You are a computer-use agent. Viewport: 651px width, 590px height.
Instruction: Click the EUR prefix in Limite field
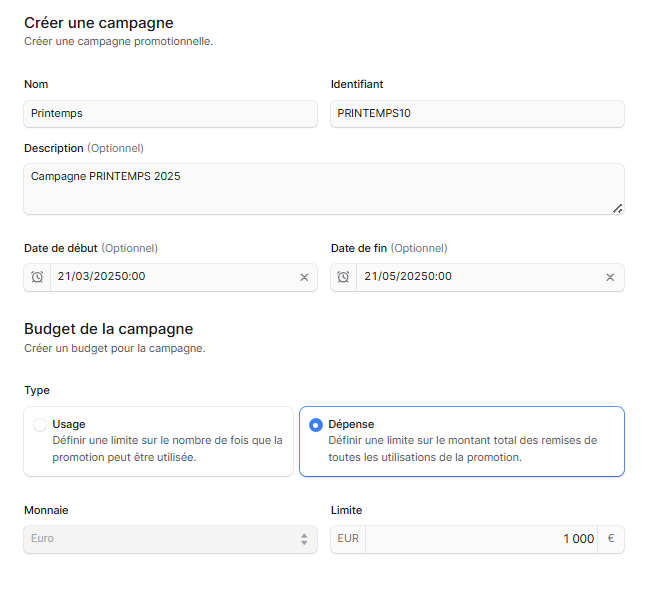point(348,539)
